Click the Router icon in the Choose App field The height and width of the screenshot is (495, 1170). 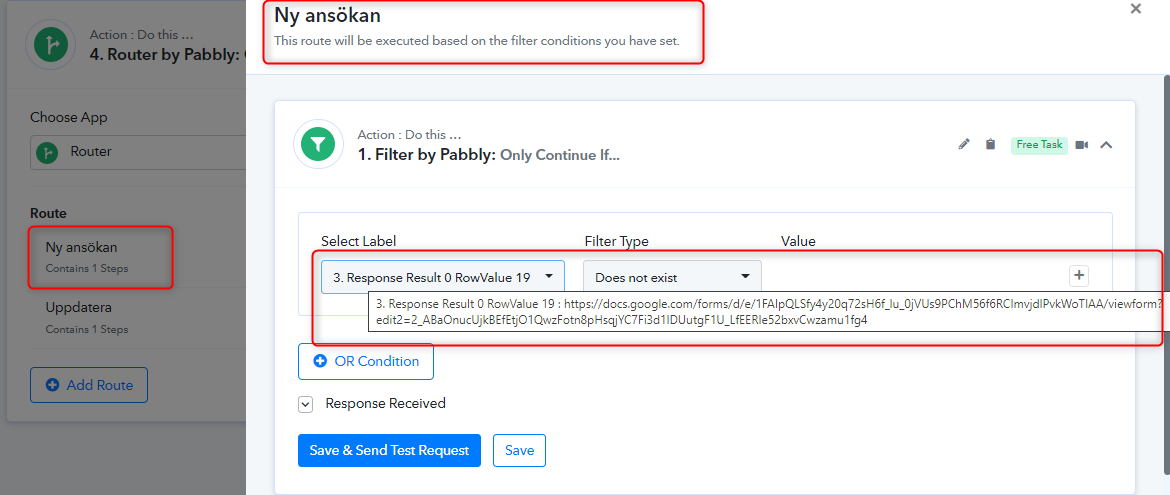pyautogui.click(x=49, y=152)
